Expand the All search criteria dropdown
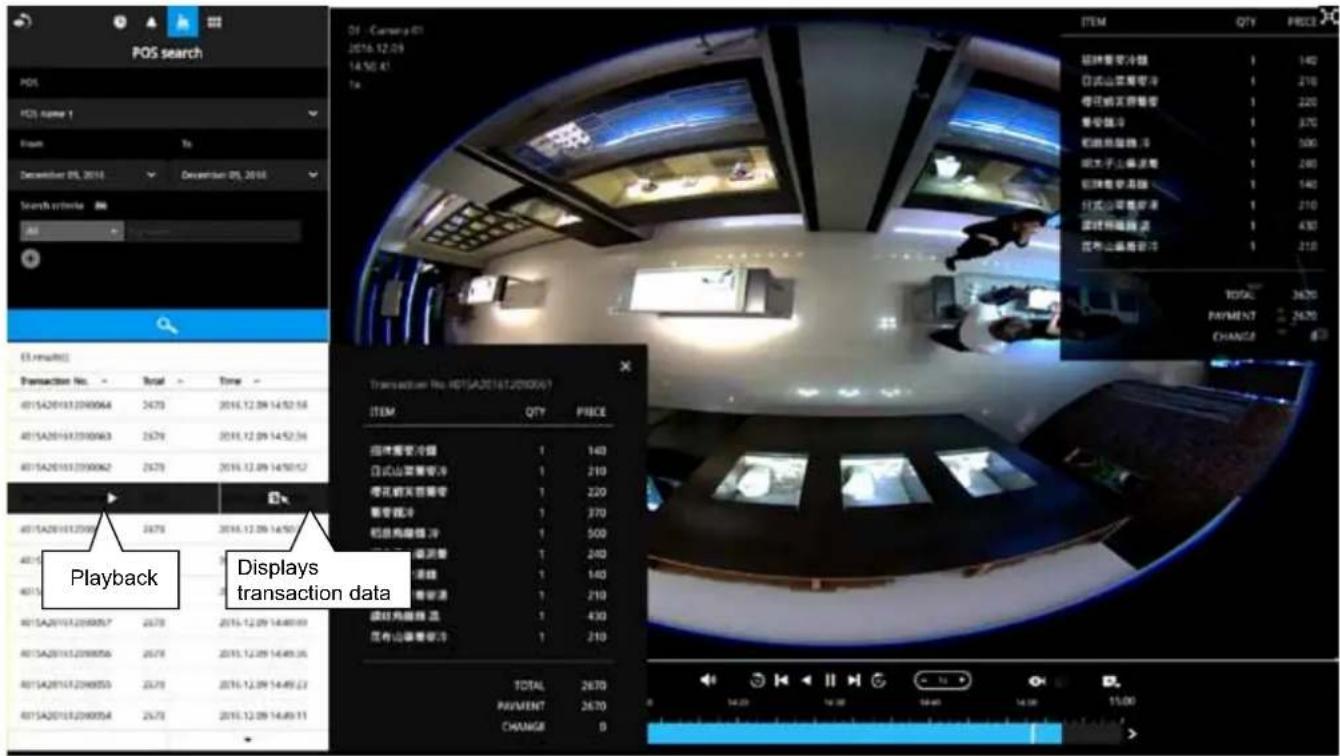 pos(70,231)
